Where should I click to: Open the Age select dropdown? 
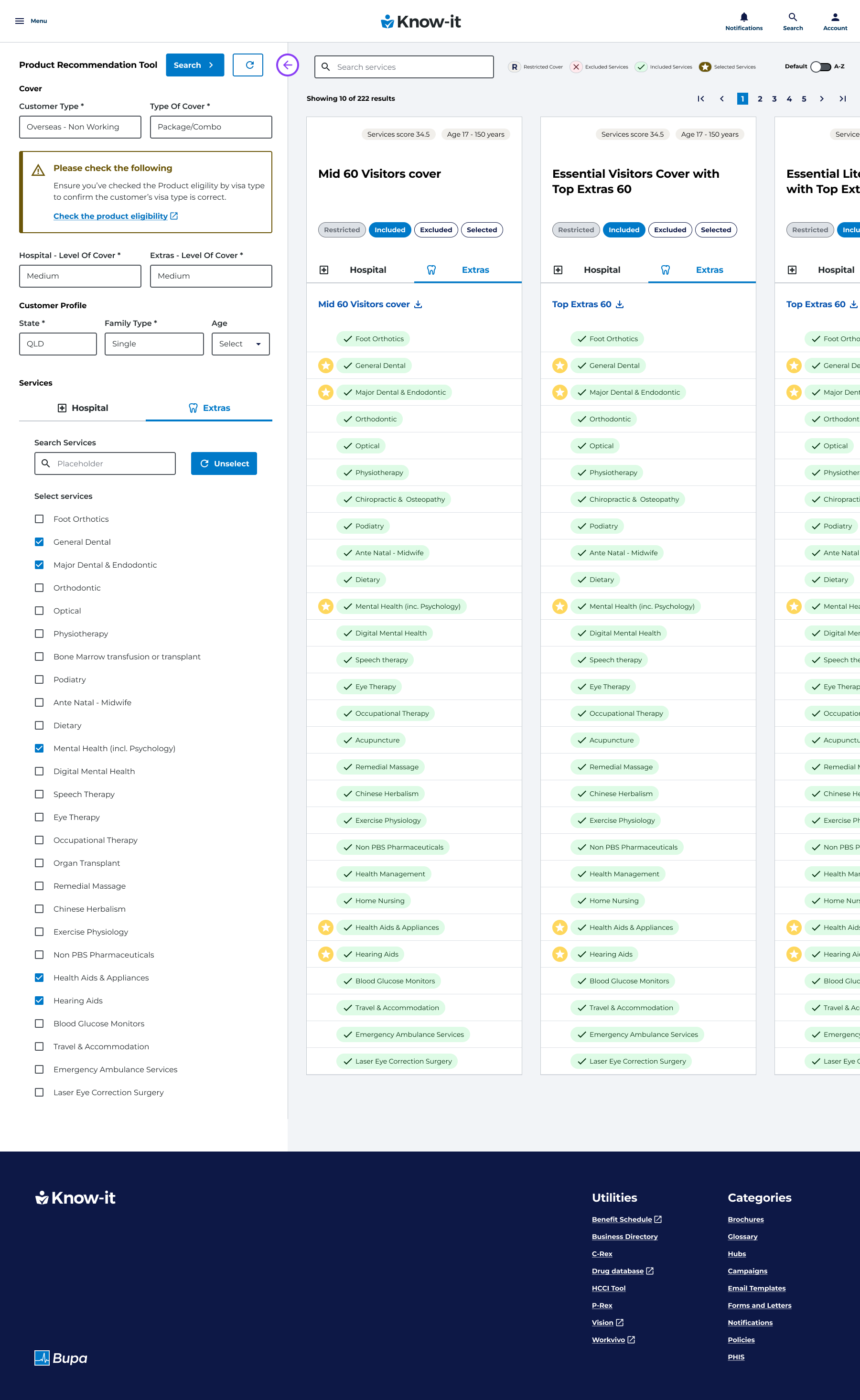pos(240,344)
